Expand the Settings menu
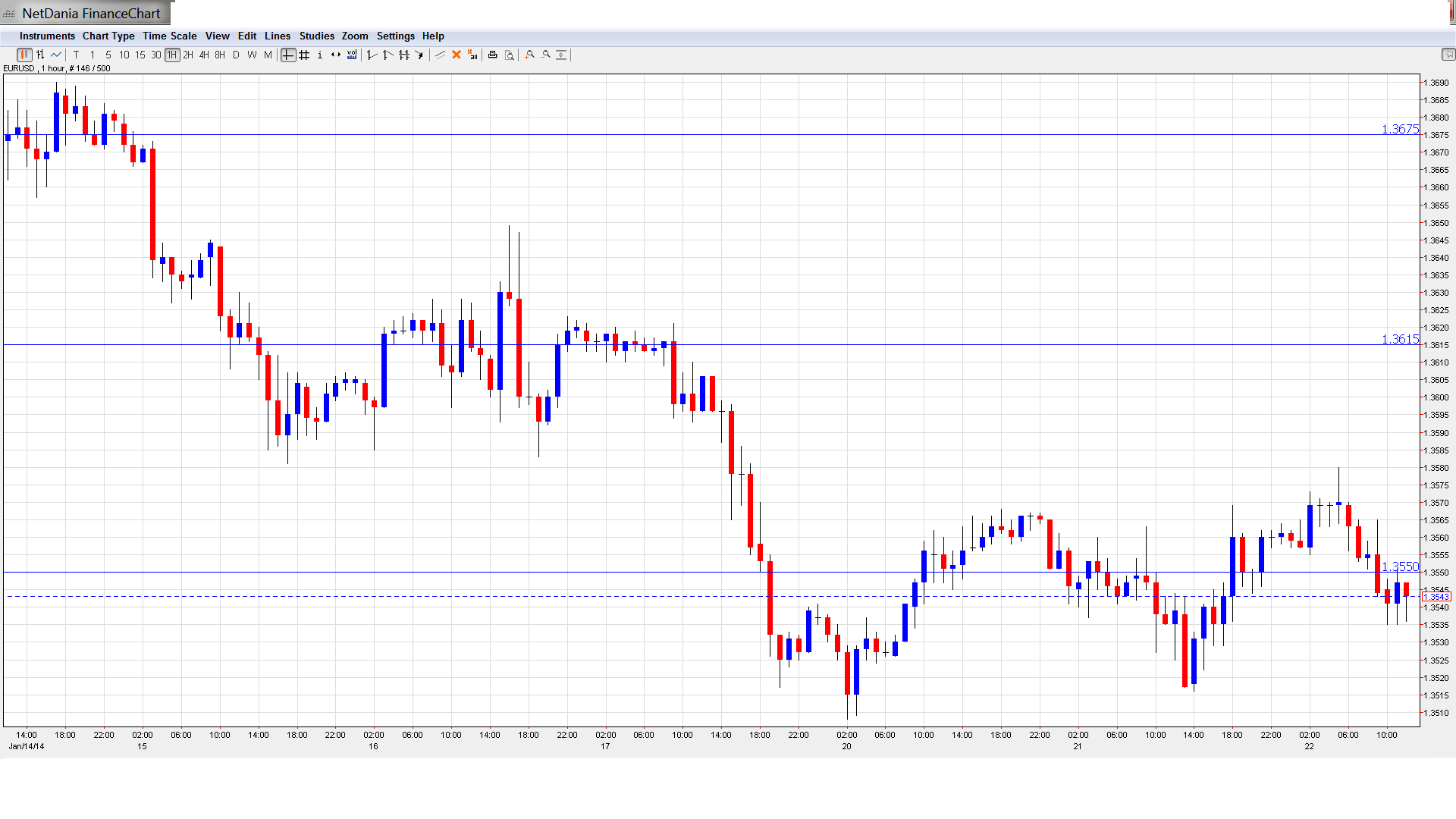 click(x=395, y=36)
